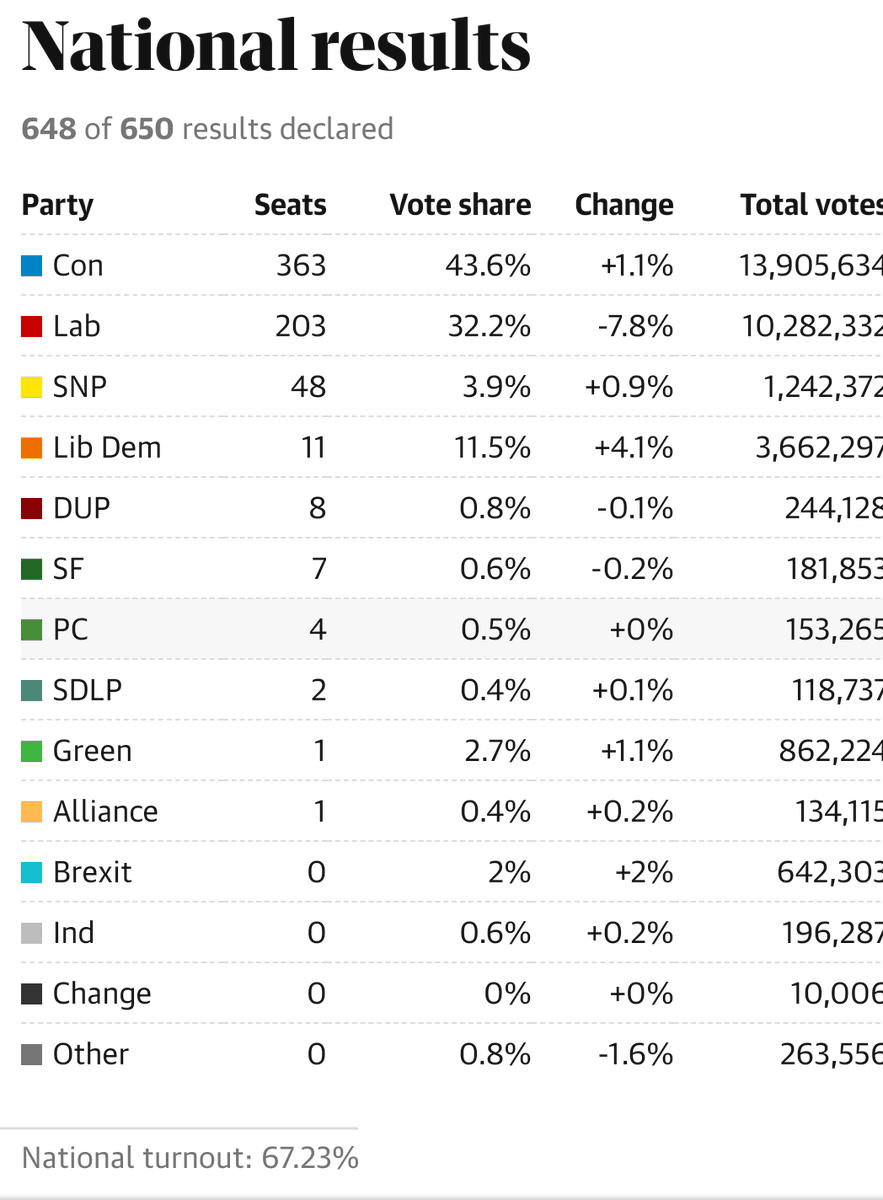Select the highlighted PC party row label
This screenshot has width=883, height=1200.
[x=70, y=630]
